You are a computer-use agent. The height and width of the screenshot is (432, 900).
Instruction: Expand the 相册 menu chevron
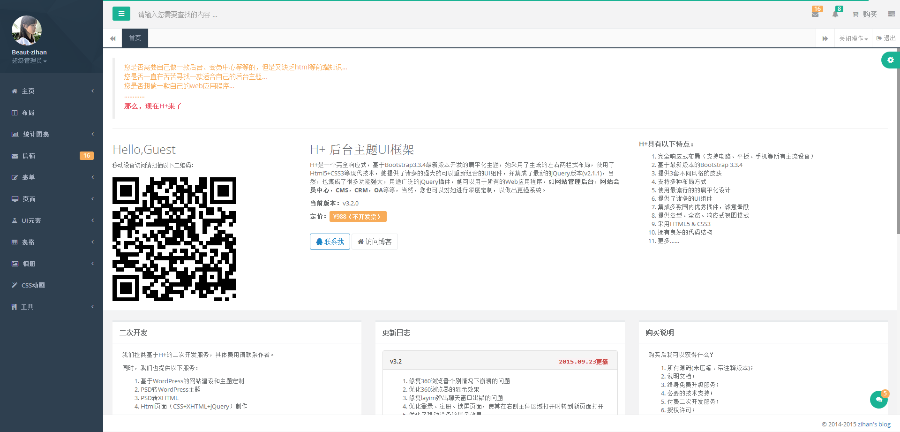point(93,263)
